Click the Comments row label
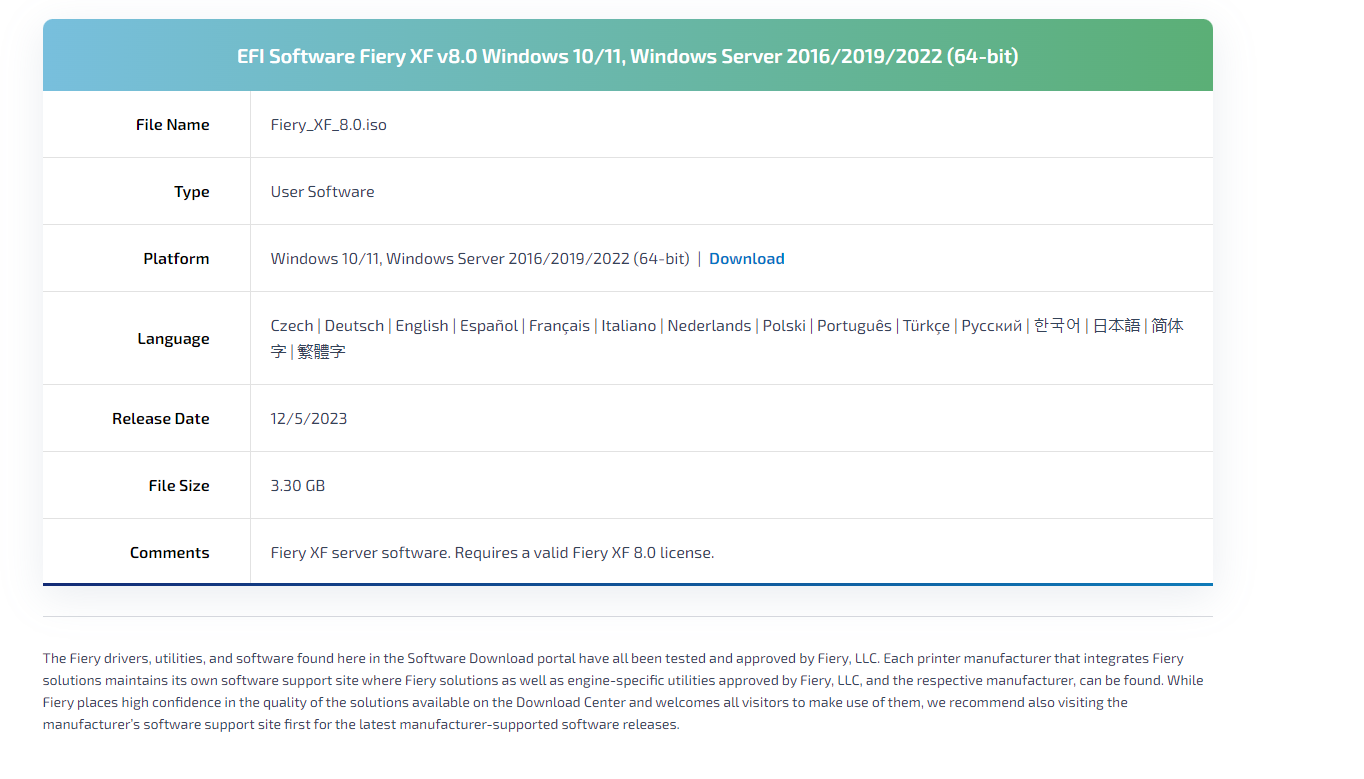 tap(169, 553)
